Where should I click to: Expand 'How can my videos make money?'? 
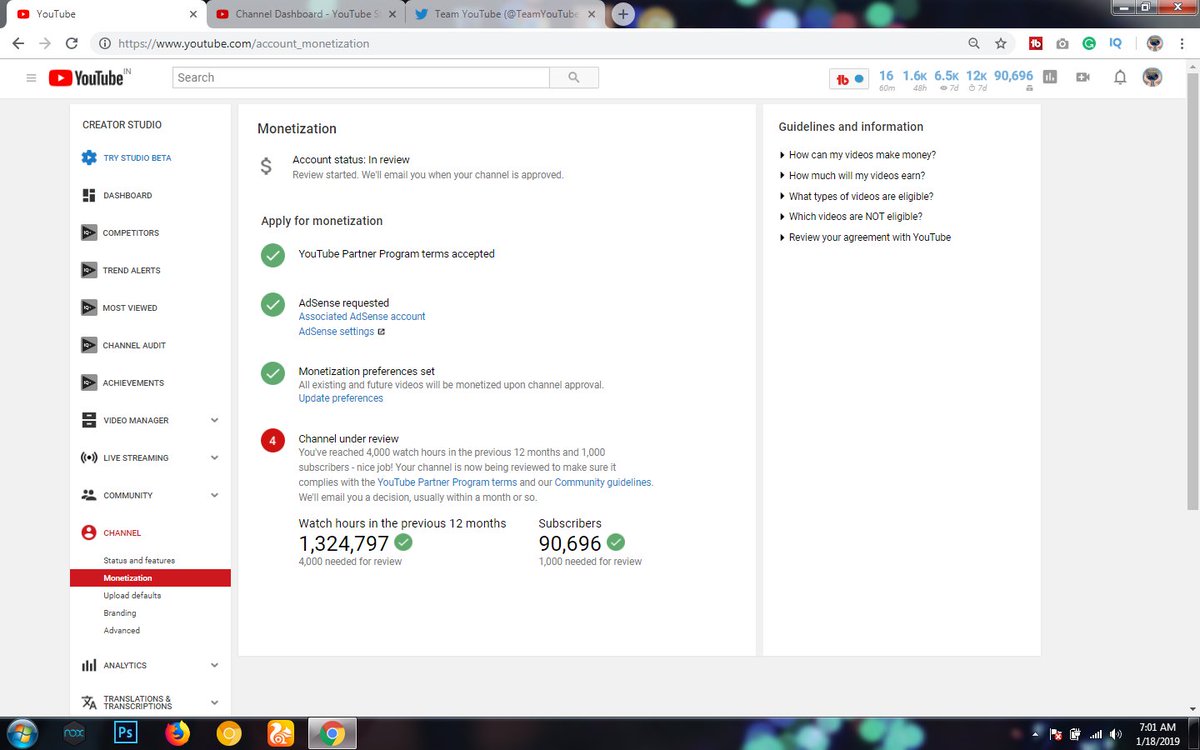tap(862, 155)
